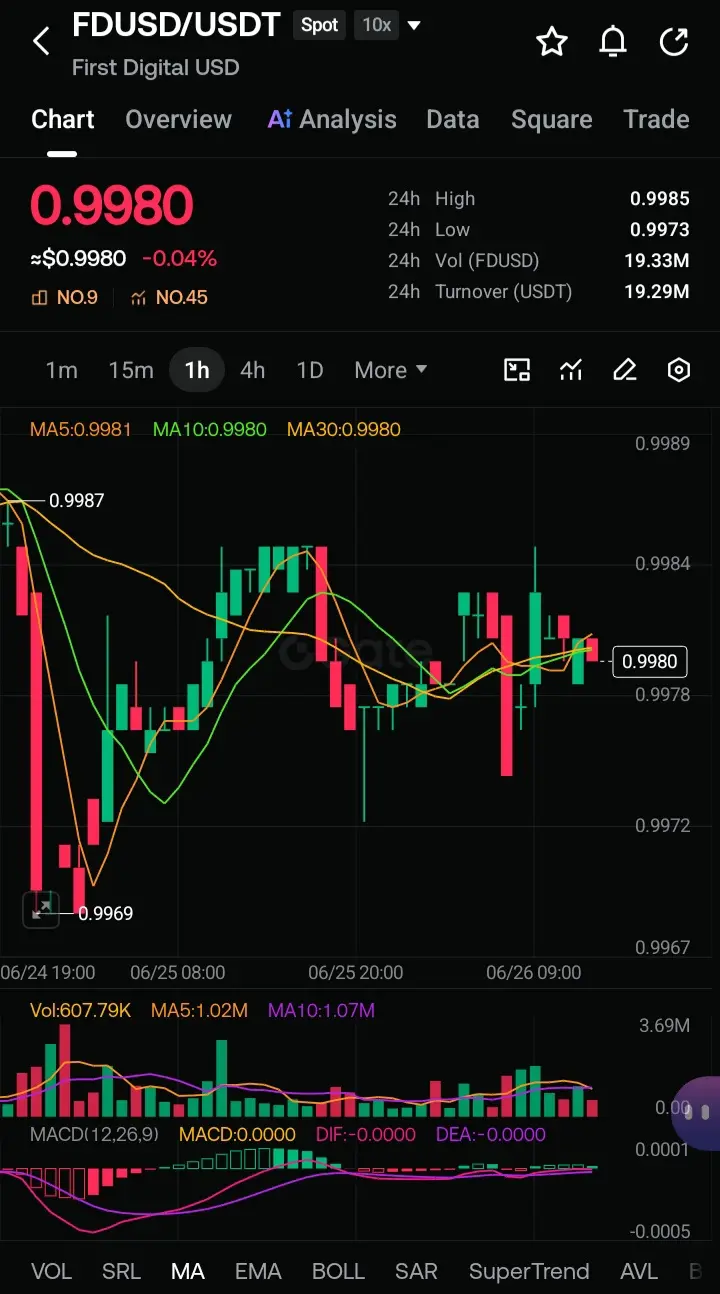Tap the current price tag 0.9980
This screenshot has width=720, height=1294.
point(649,661)
